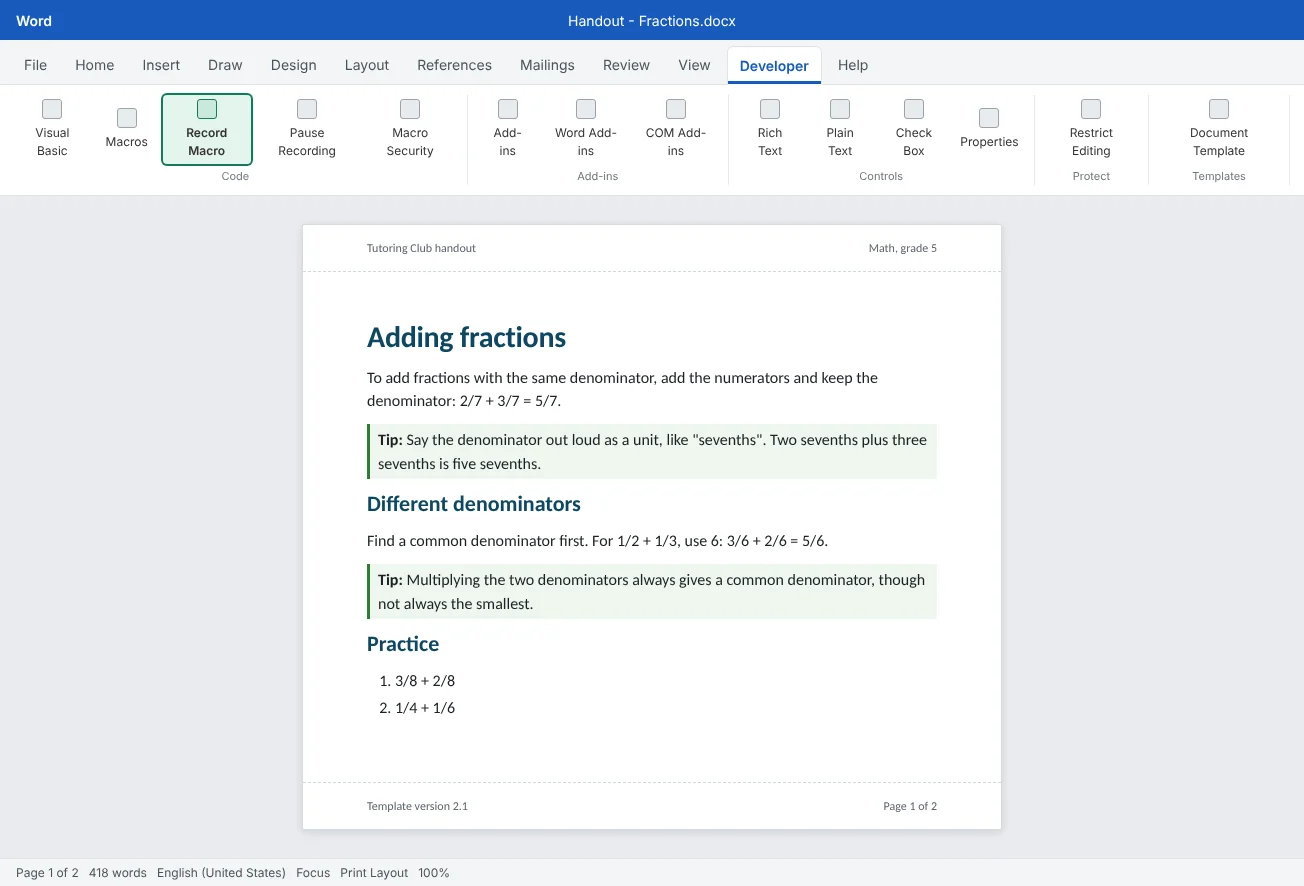Screen dimensions: 1304x886
Task: Click the "Tutoring Club handout" header text
Action: point(421,248)
